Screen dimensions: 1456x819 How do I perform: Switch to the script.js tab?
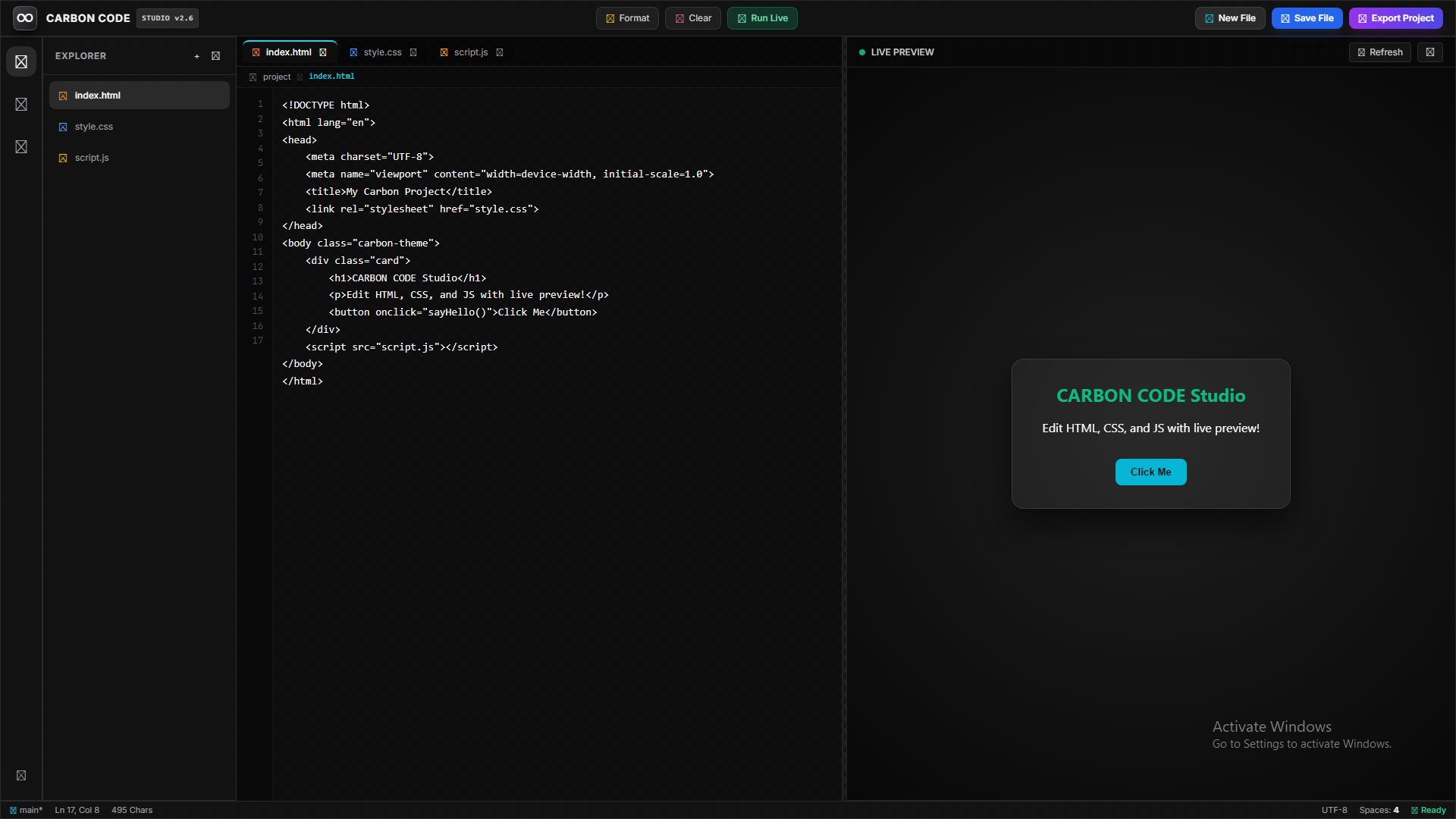pyautogui.click(x=471, y=52)
